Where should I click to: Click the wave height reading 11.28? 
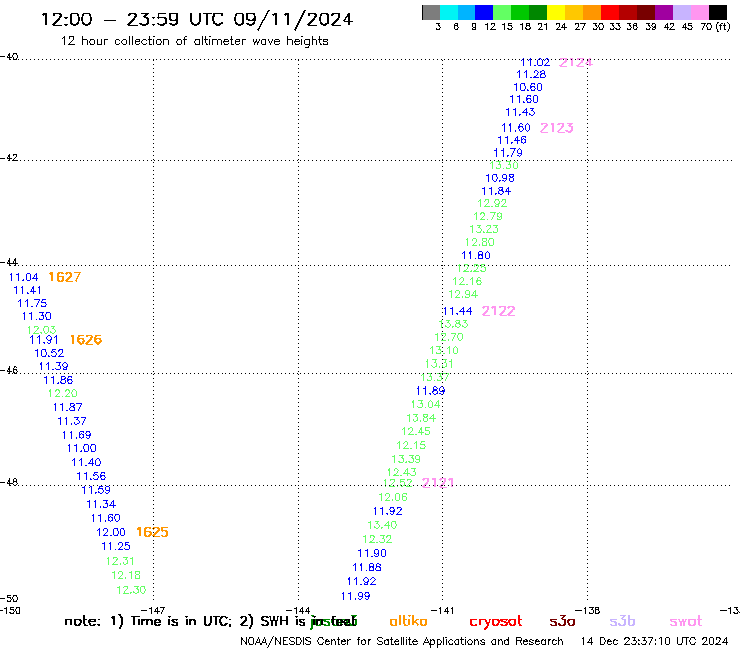[531, 75]
